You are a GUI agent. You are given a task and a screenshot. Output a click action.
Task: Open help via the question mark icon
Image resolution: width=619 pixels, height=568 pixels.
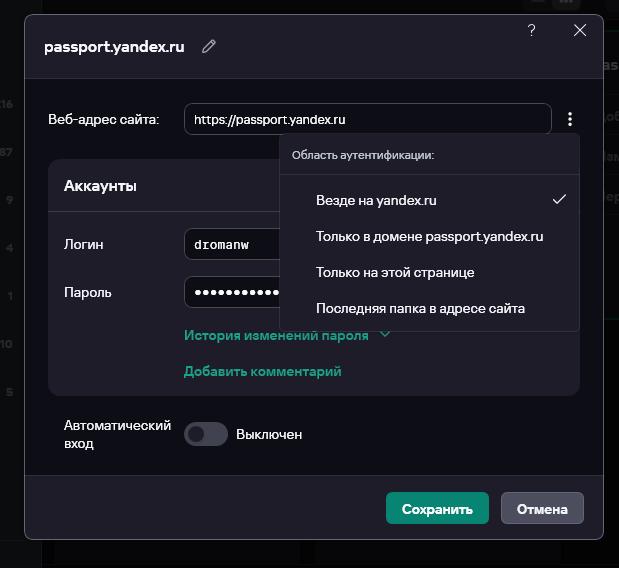click(x=531, y=31)
